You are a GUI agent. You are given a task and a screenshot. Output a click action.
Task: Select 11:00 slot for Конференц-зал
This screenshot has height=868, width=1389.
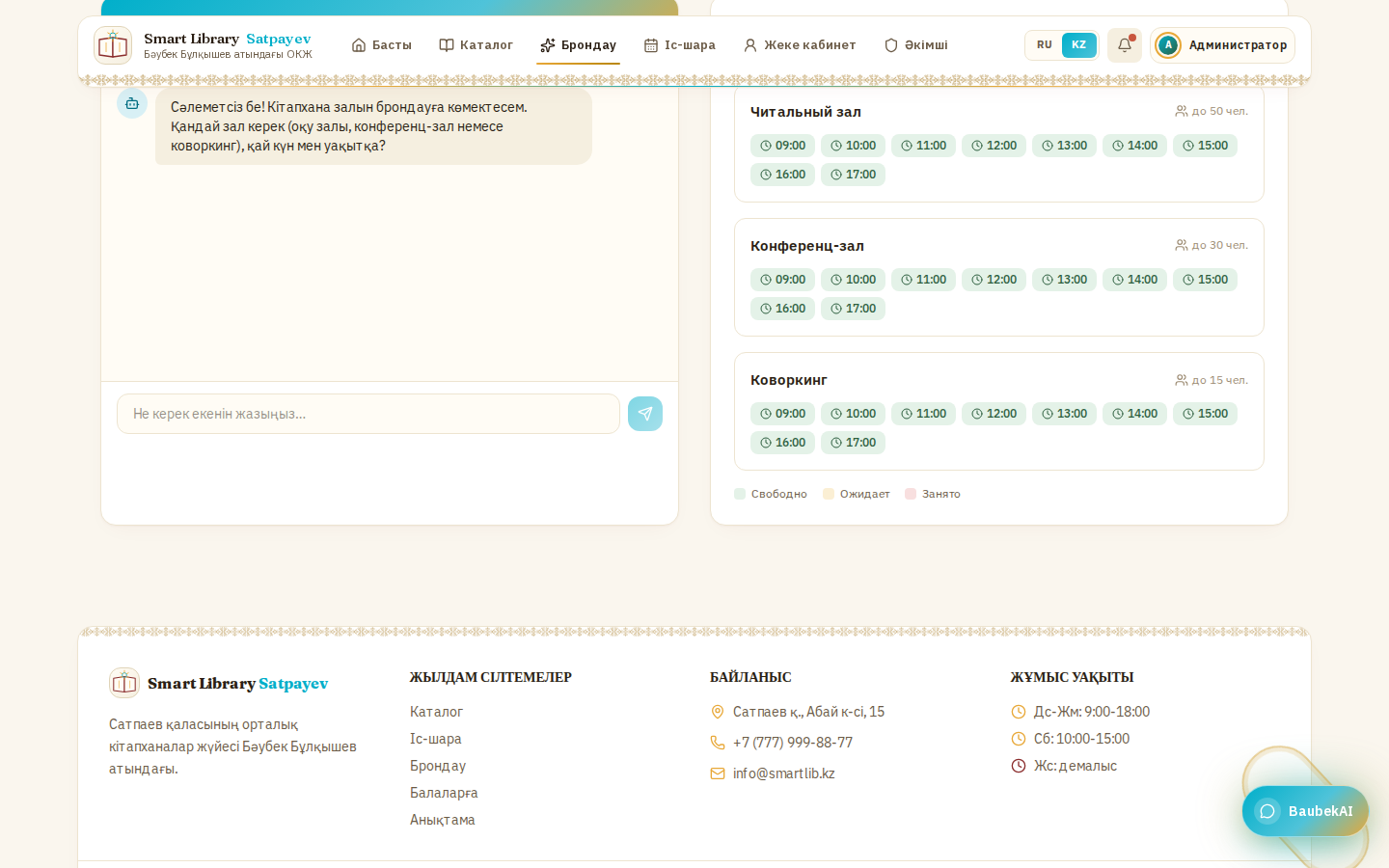(x=924, y=280)
